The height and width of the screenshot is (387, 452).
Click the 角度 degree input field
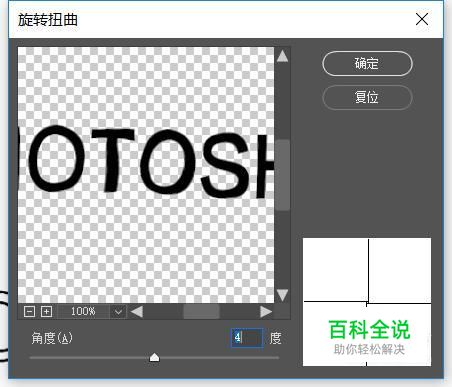247,338
